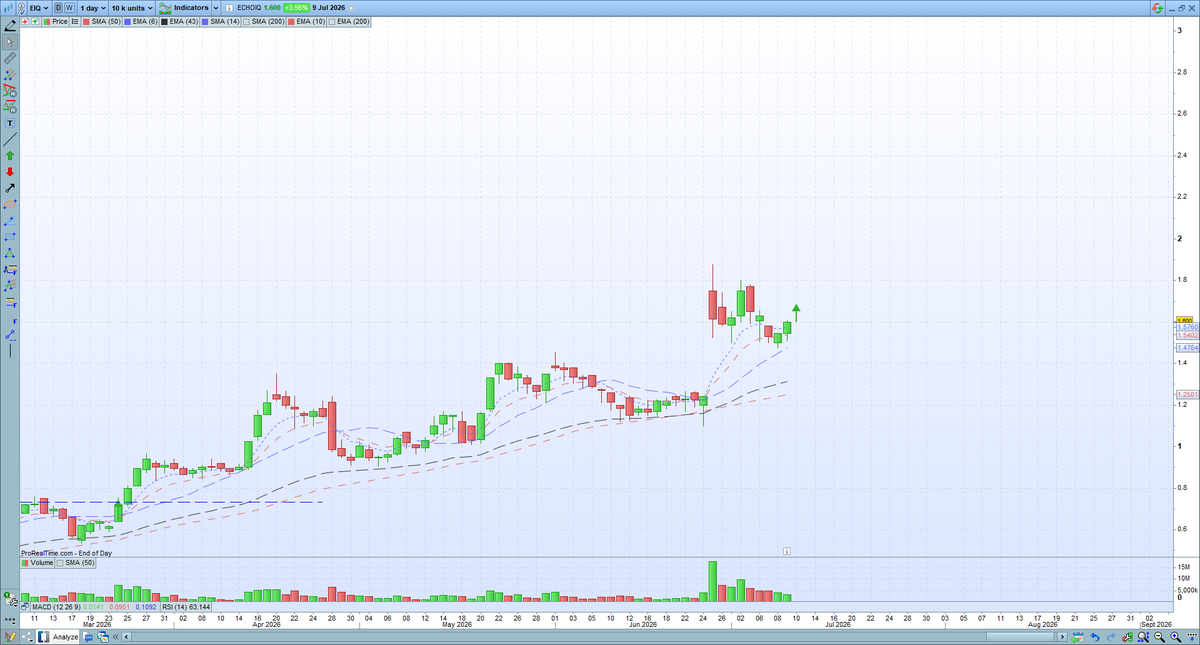
Task: Click the Analyze button
Action: (x=58, y=637)
